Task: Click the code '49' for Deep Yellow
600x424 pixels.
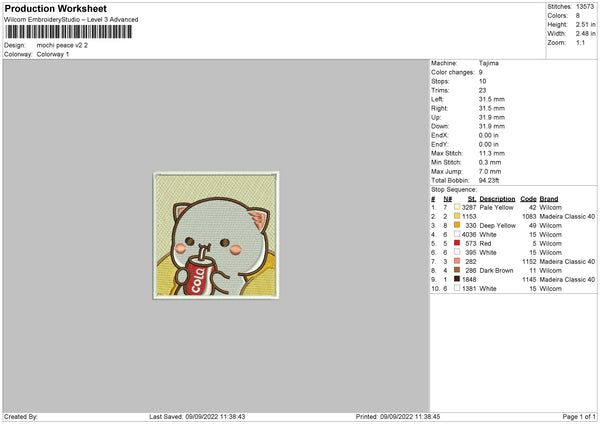Action: click(533, 225)
